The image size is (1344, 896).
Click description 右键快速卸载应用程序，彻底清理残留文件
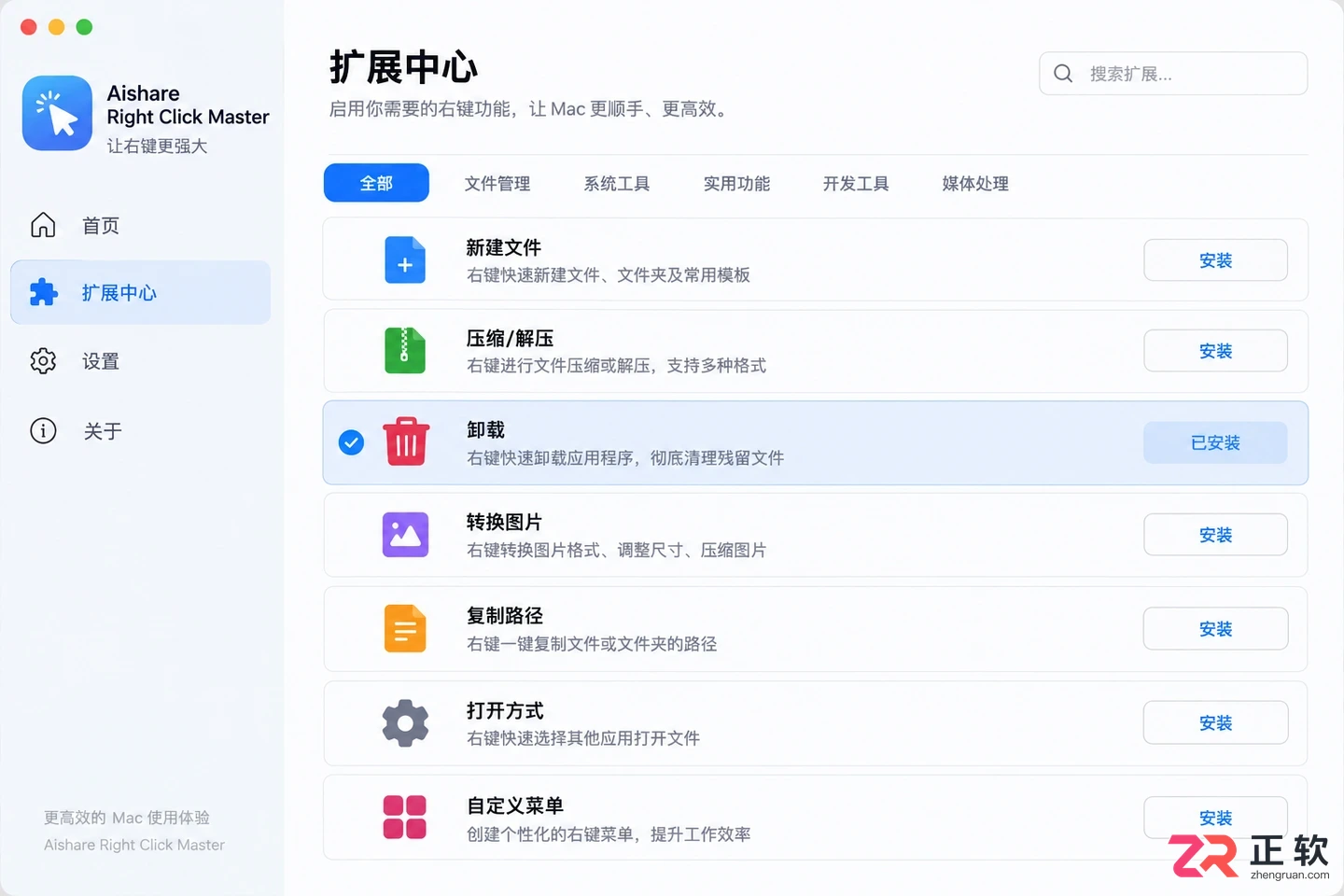625,458
